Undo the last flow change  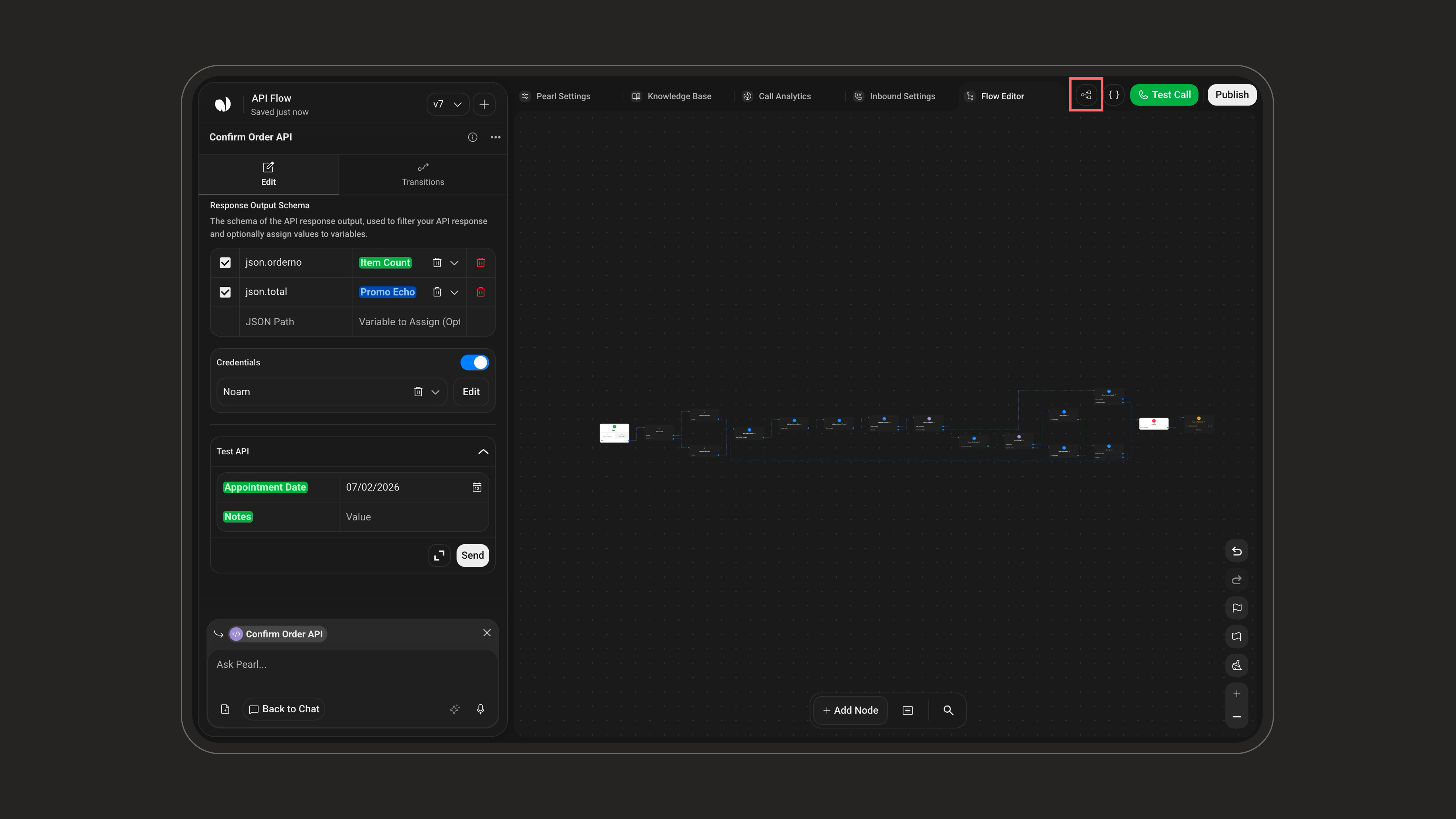click(1237, 551)
